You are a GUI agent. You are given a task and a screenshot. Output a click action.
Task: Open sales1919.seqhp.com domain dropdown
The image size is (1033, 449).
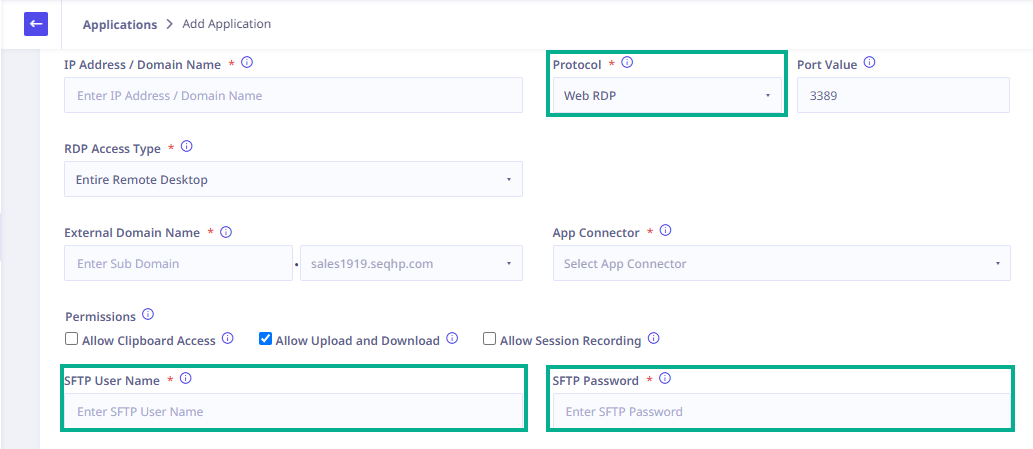pos(411,263)
